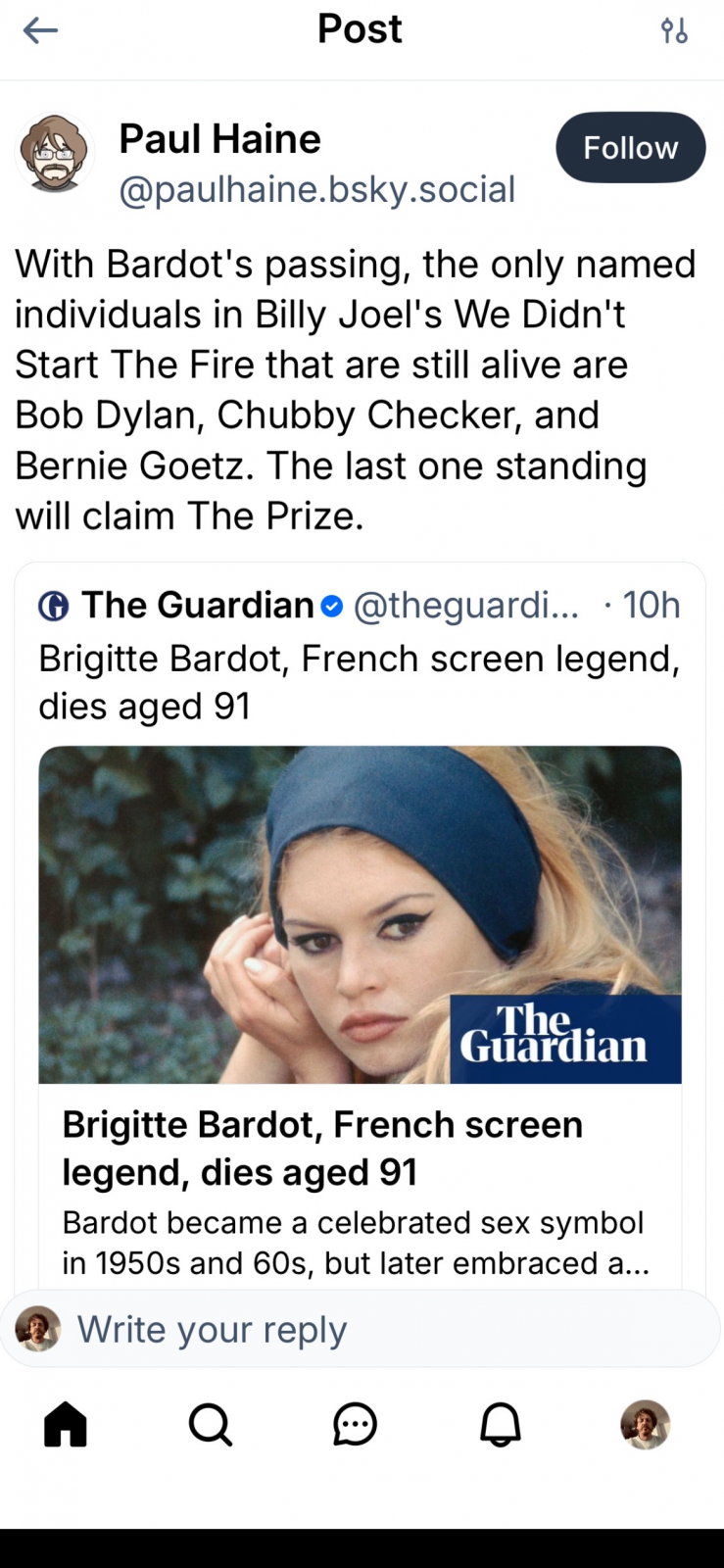Open Notifications bell tab
The image size is (724, 1568).
pyautogui.click(x=500, y=1424)
